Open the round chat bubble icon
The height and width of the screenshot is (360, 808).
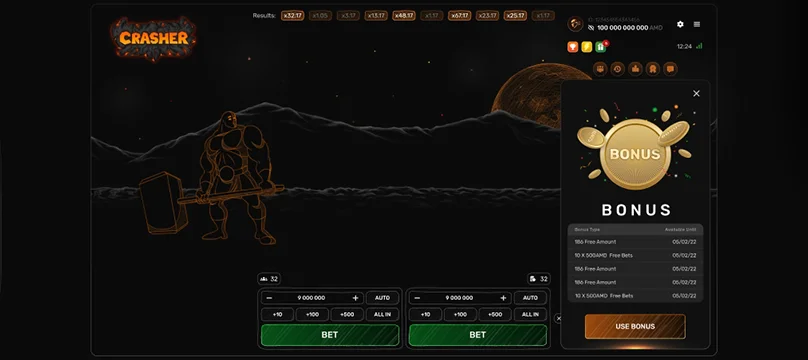click(670, 68)
